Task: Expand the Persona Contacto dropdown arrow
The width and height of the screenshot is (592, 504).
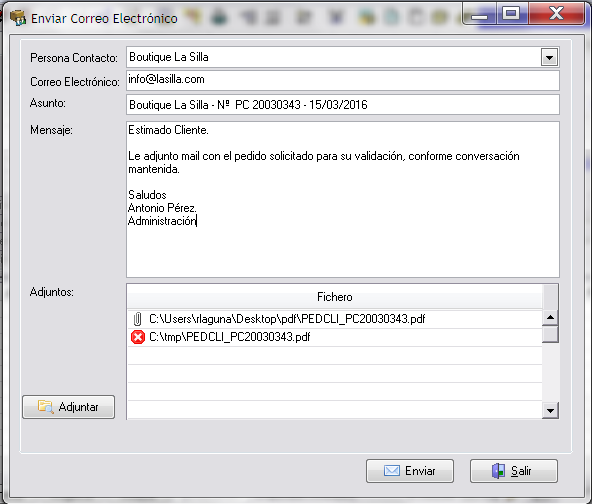Action: 549,58
